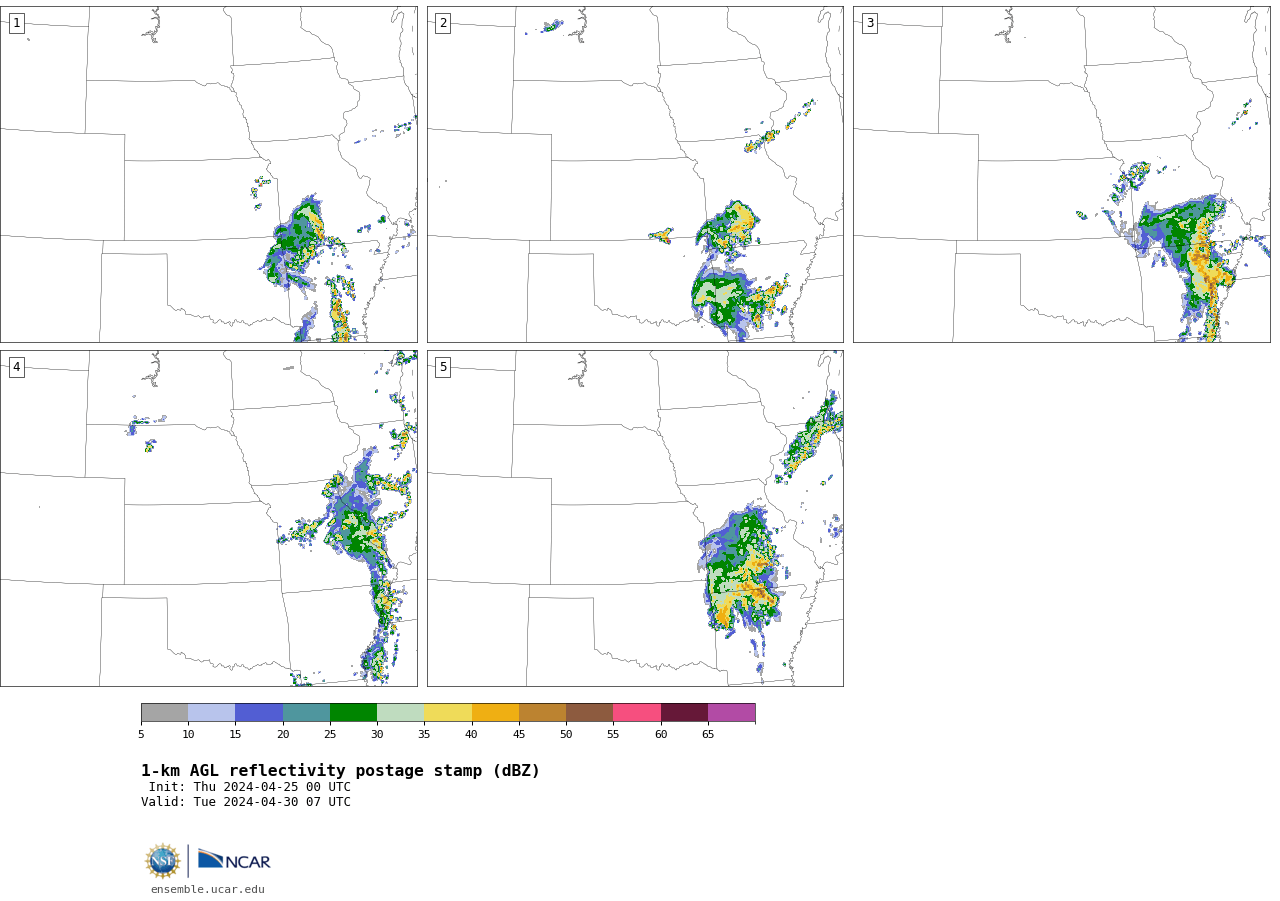Click the blue 15-20 dBZ swatch

[x=259, y=712]
